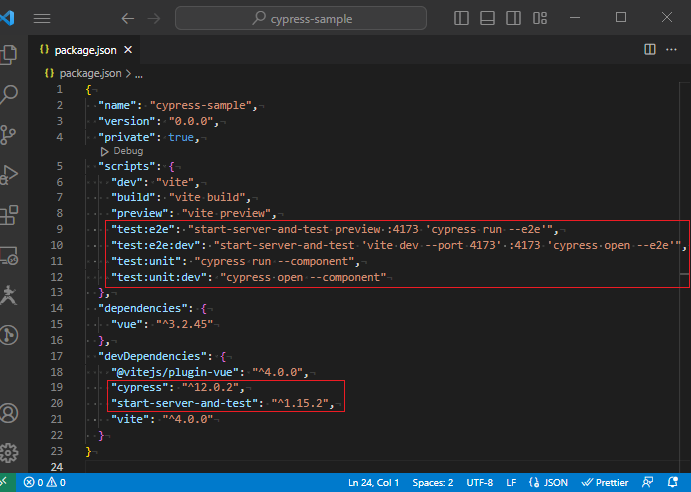Click the "name" key on line 2

pos(117,105)
